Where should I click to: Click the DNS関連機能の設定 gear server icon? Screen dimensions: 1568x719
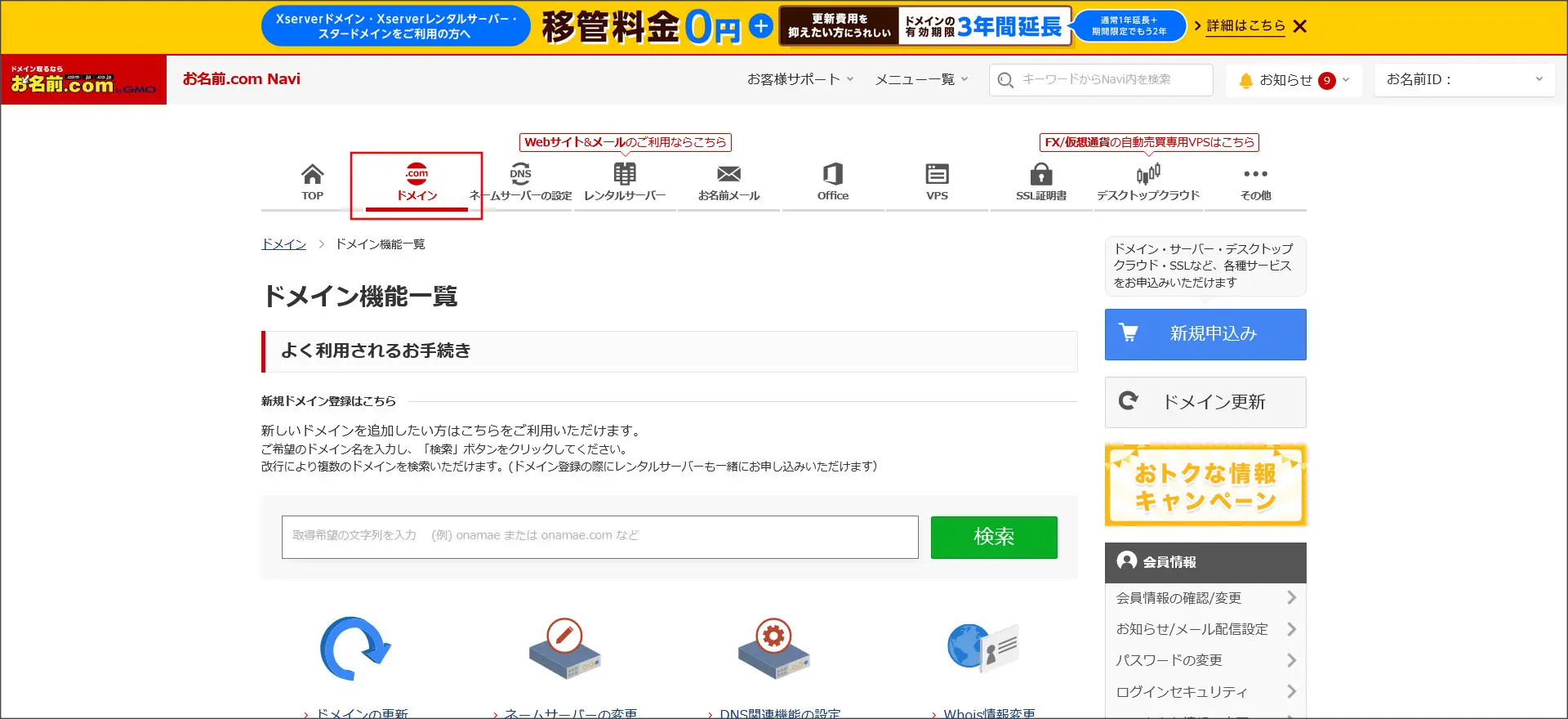(773, 649)
